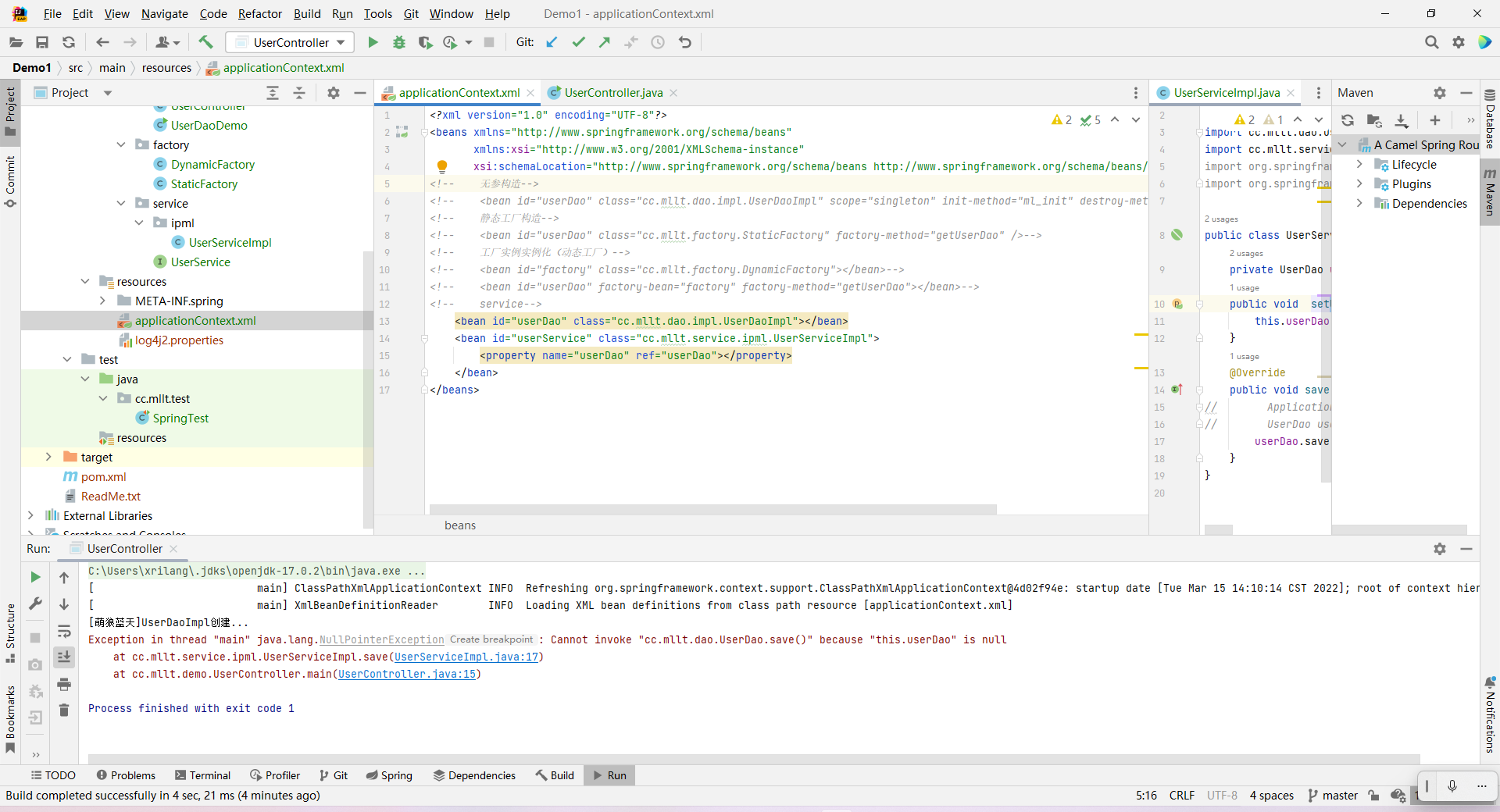Image resolution: width=1500 pixels, height=812 pixels.
Task: Expand all in the Project panel
Action: tap(273, 93)
